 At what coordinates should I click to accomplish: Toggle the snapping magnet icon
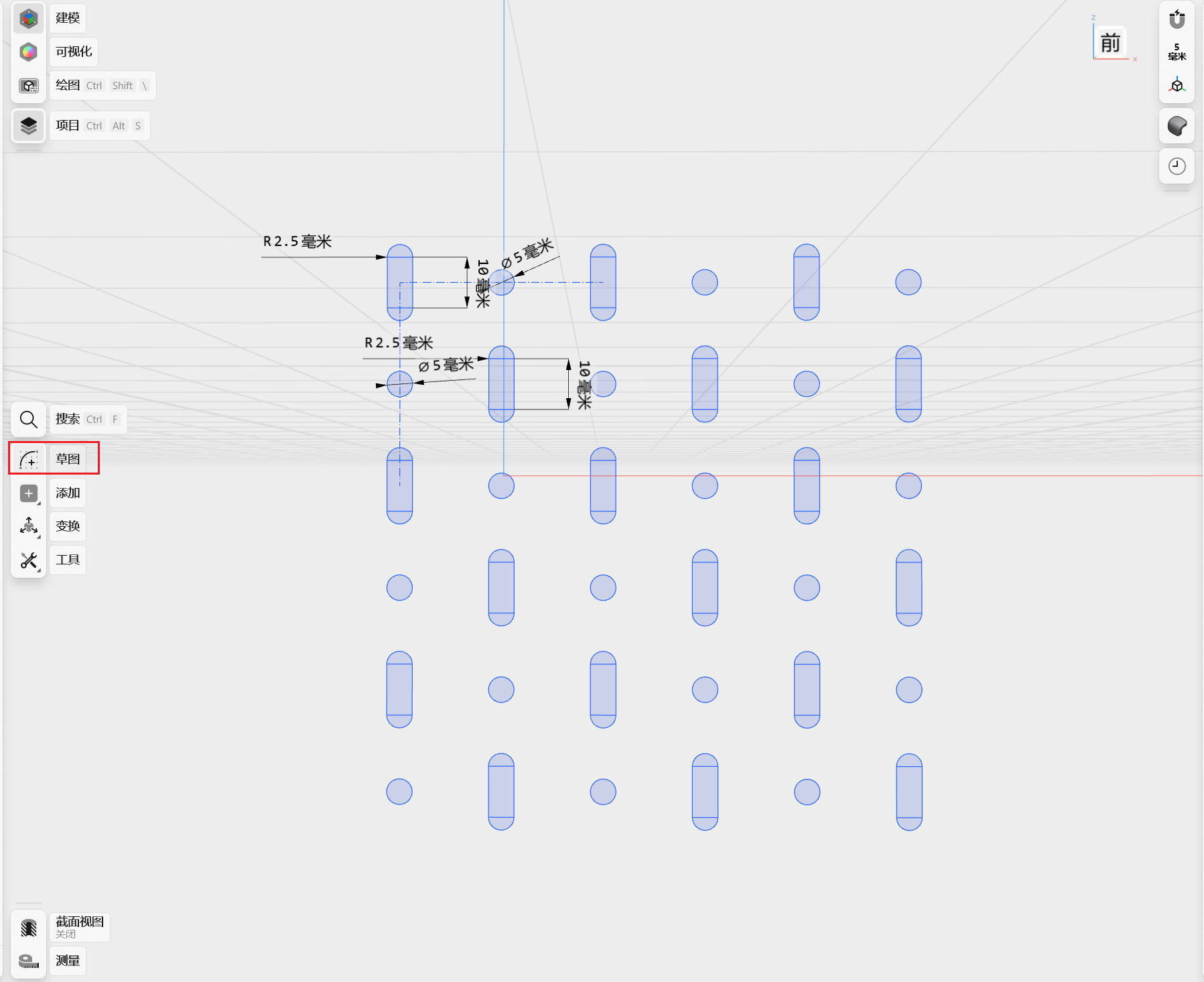pos(1177,20)
